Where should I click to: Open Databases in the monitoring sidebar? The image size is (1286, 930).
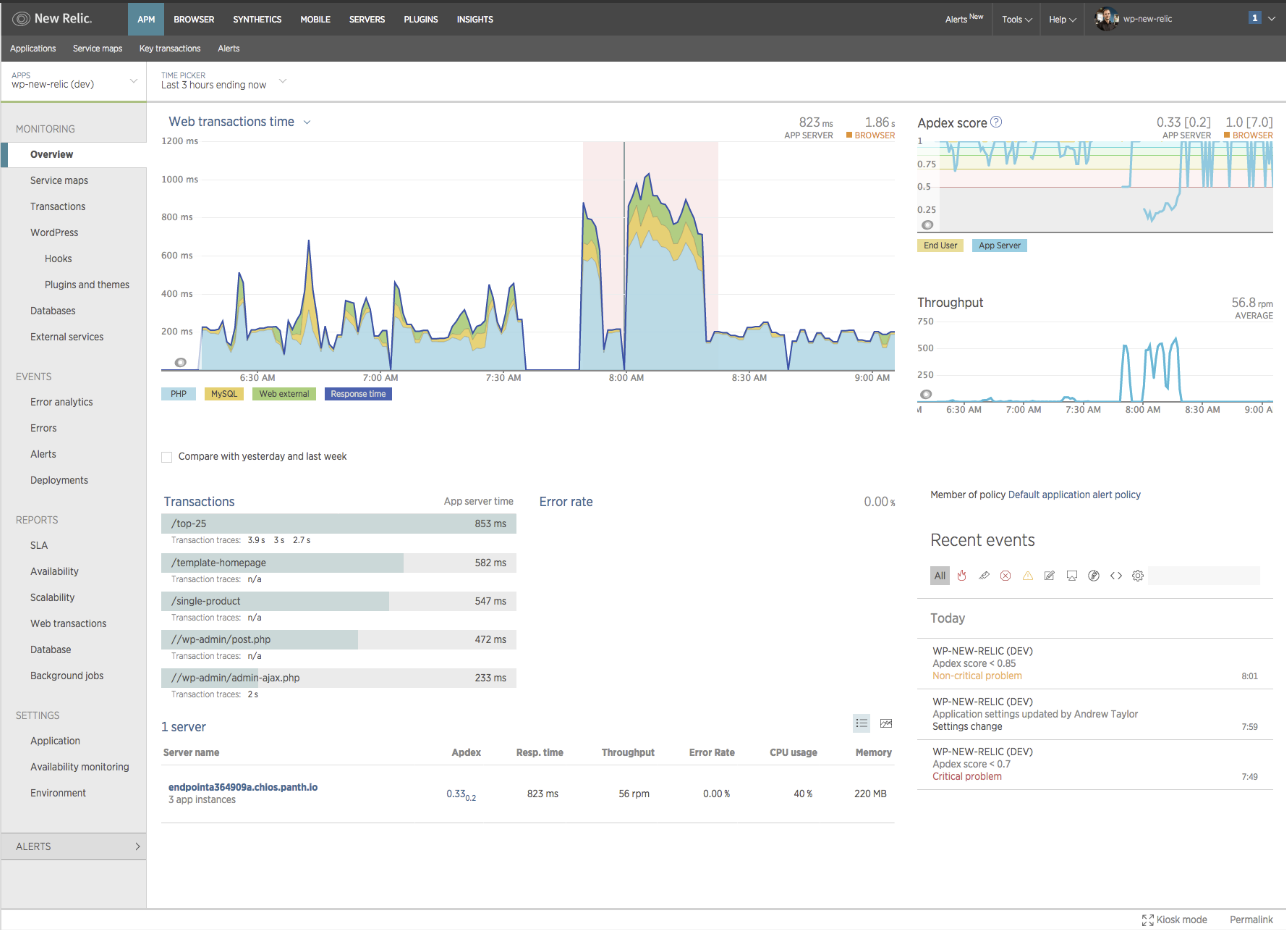53,311
